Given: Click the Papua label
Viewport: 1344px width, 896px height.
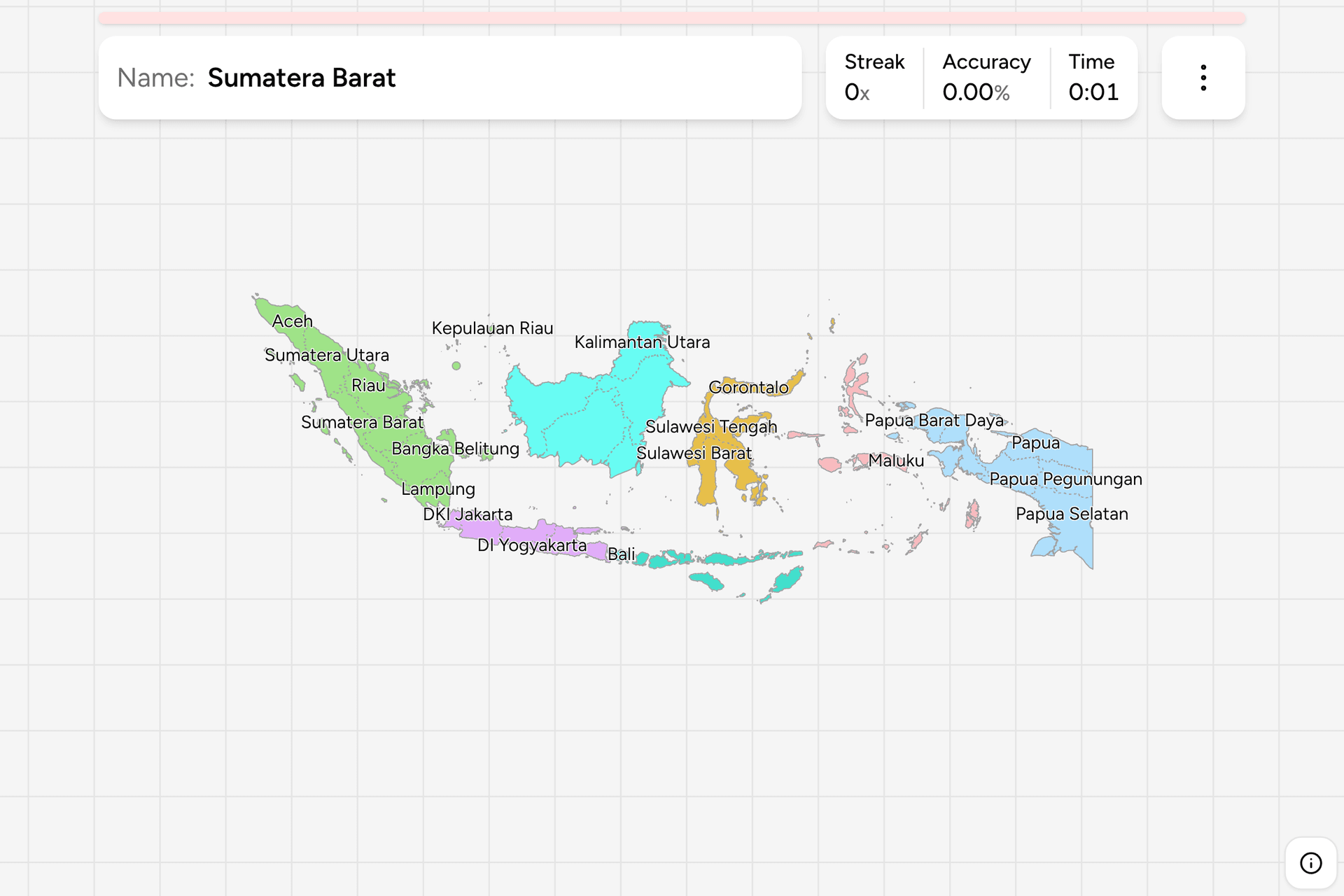Looking at the screenshot, I should coord(1036,443).
